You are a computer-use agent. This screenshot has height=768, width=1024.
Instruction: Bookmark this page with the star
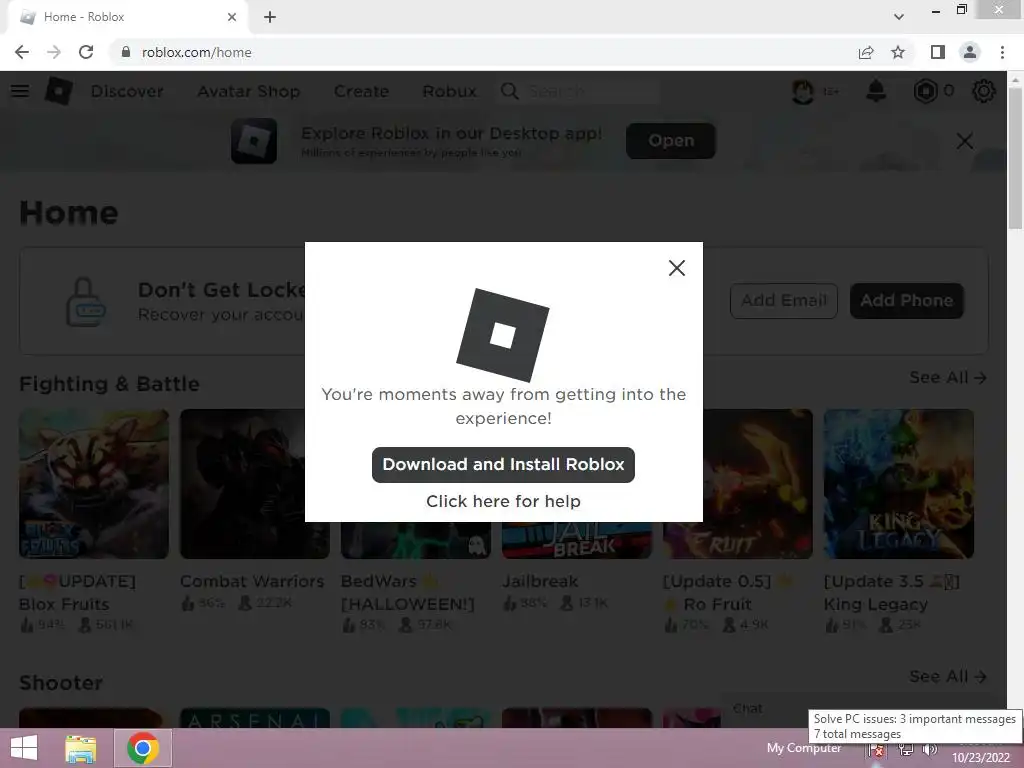click(x=898, y=52)
